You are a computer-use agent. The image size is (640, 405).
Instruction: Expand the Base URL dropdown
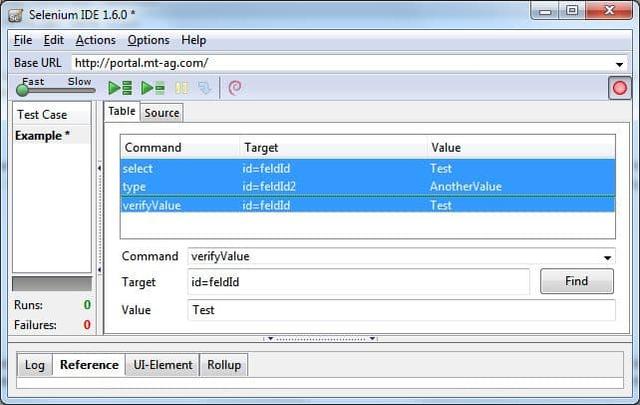coord(619,63)
